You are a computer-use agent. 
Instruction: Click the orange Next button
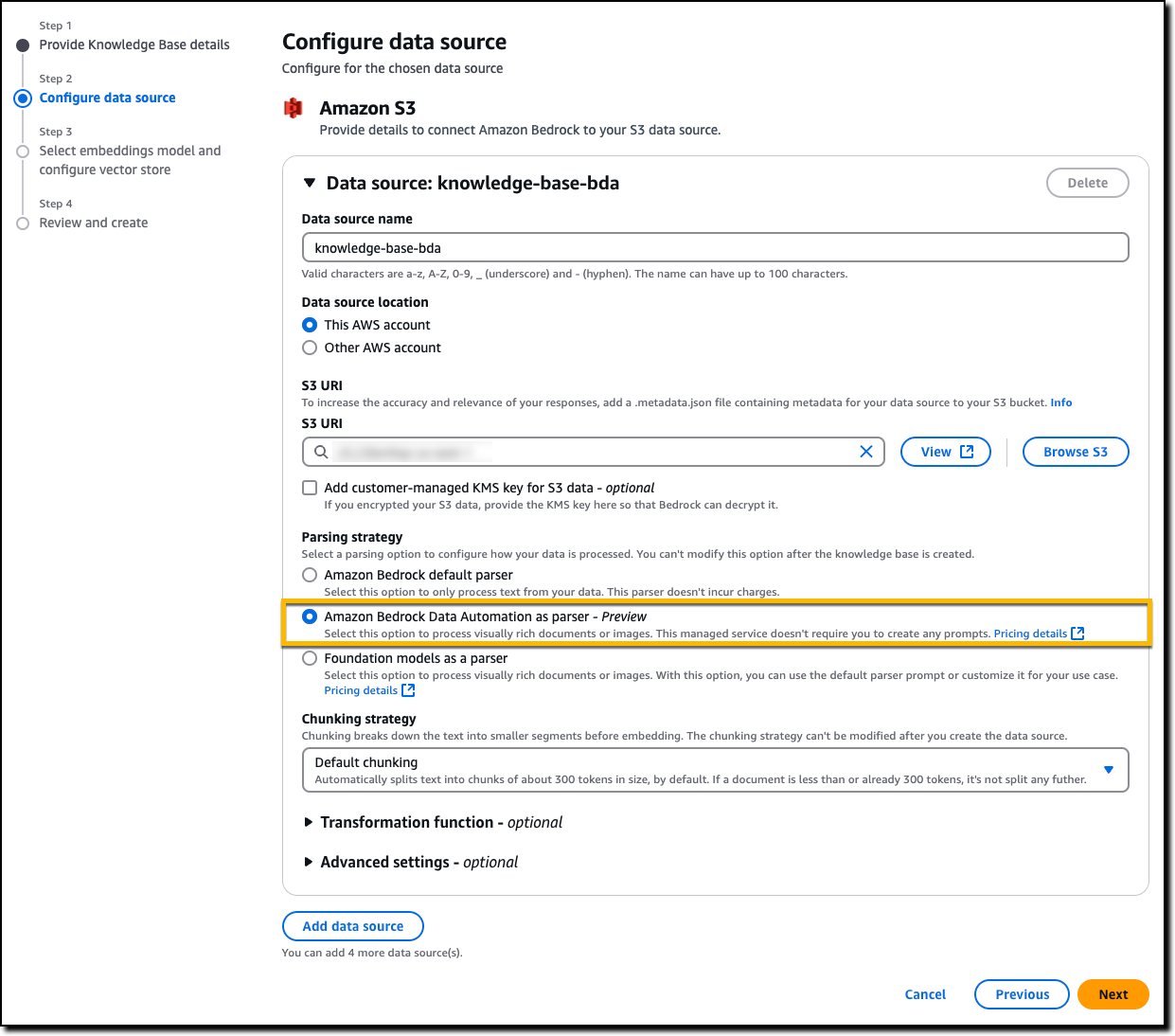click(x=1113, y=994)
